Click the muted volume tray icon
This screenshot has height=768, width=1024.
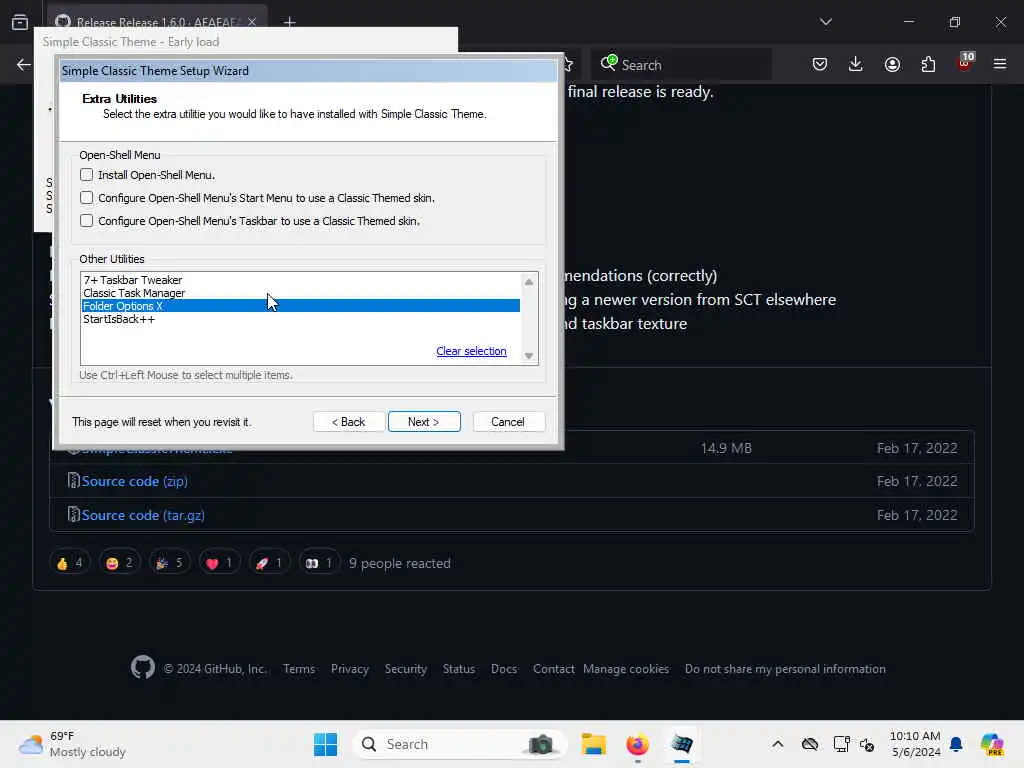point(867,744)
